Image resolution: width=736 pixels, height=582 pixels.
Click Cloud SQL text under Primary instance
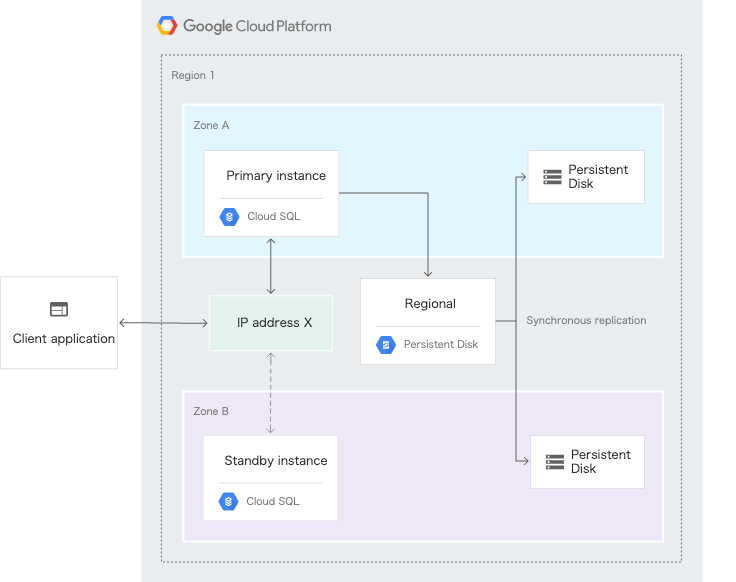coord(273,216)
